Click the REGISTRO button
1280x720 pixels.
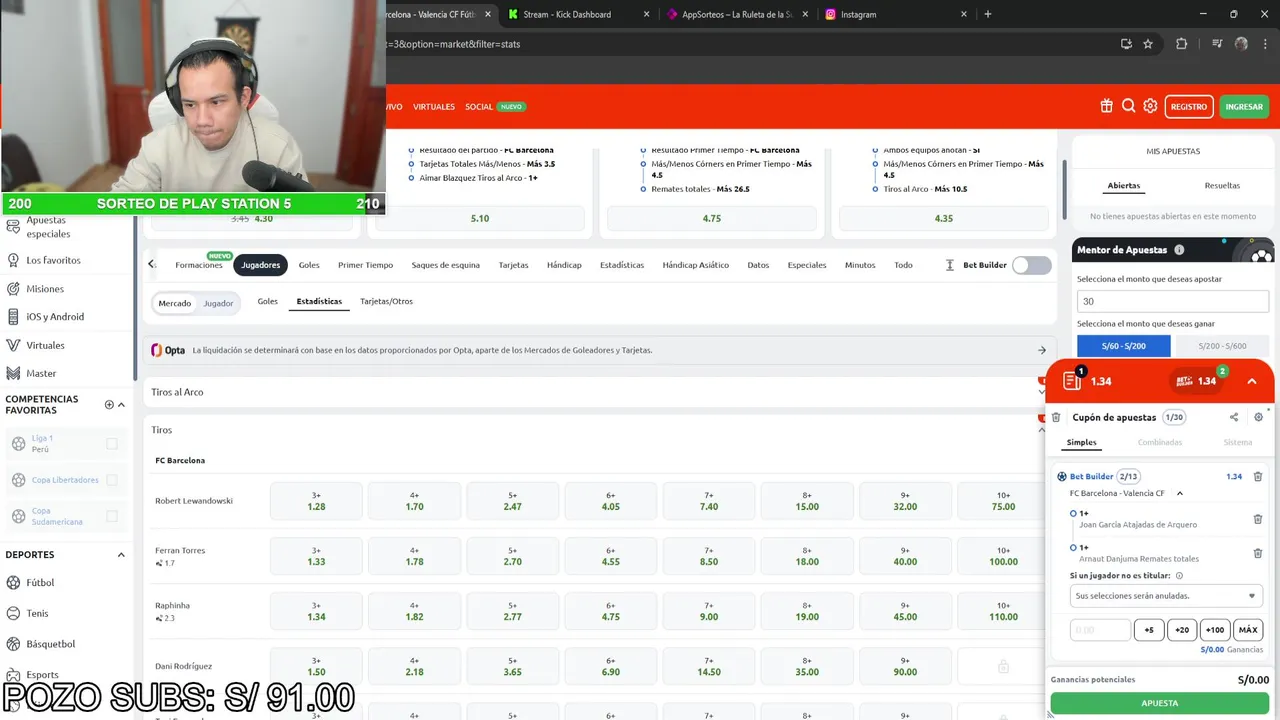coord(1189,106)
